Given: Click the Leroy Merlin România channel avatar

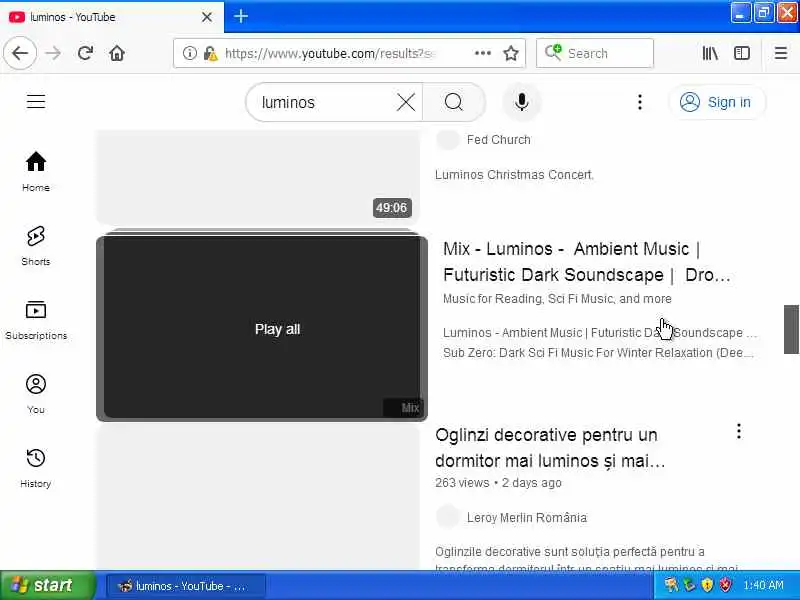Looking at the screenshot, I should coord(447,517).
